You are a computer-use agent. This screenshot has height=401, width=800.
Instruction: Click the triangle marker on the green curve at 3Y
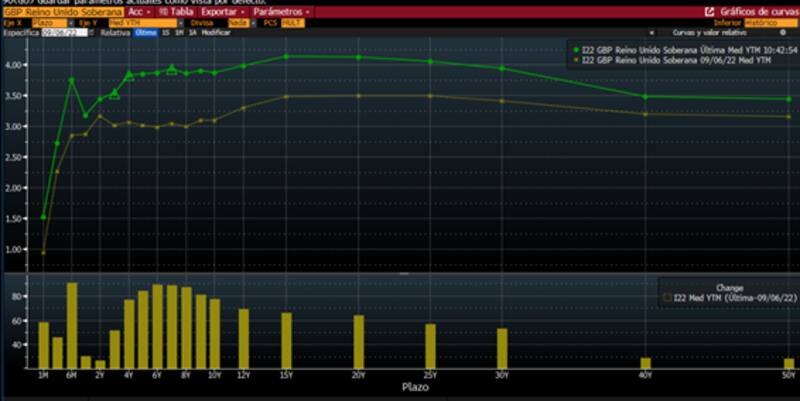(114, 94)
